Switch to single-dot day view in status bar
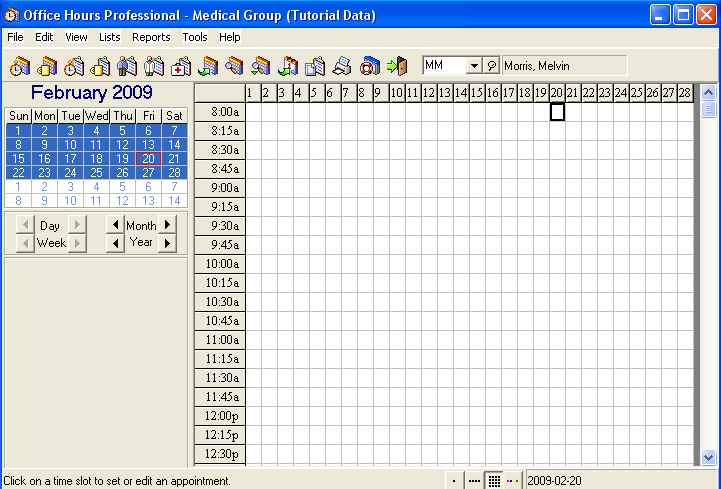Viewport: 721px width, 489px height. [x=454, y=481]
